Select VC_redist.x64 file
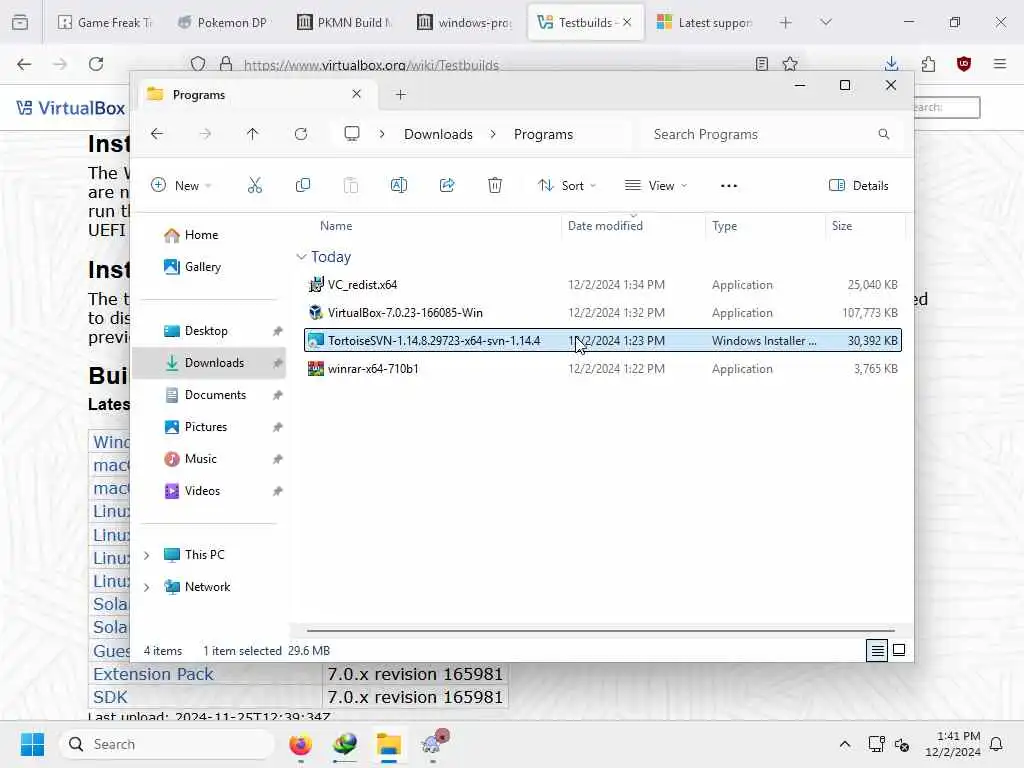The image size is (1024, 768). [x=602, y=285]
